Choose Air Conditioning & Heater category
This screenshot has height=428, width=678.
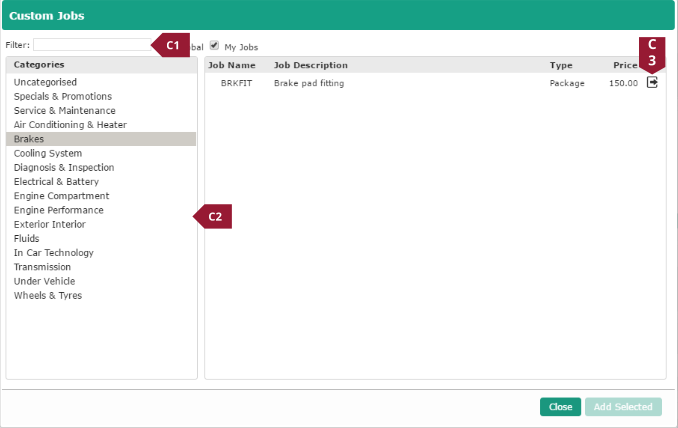tap(70, 125)
